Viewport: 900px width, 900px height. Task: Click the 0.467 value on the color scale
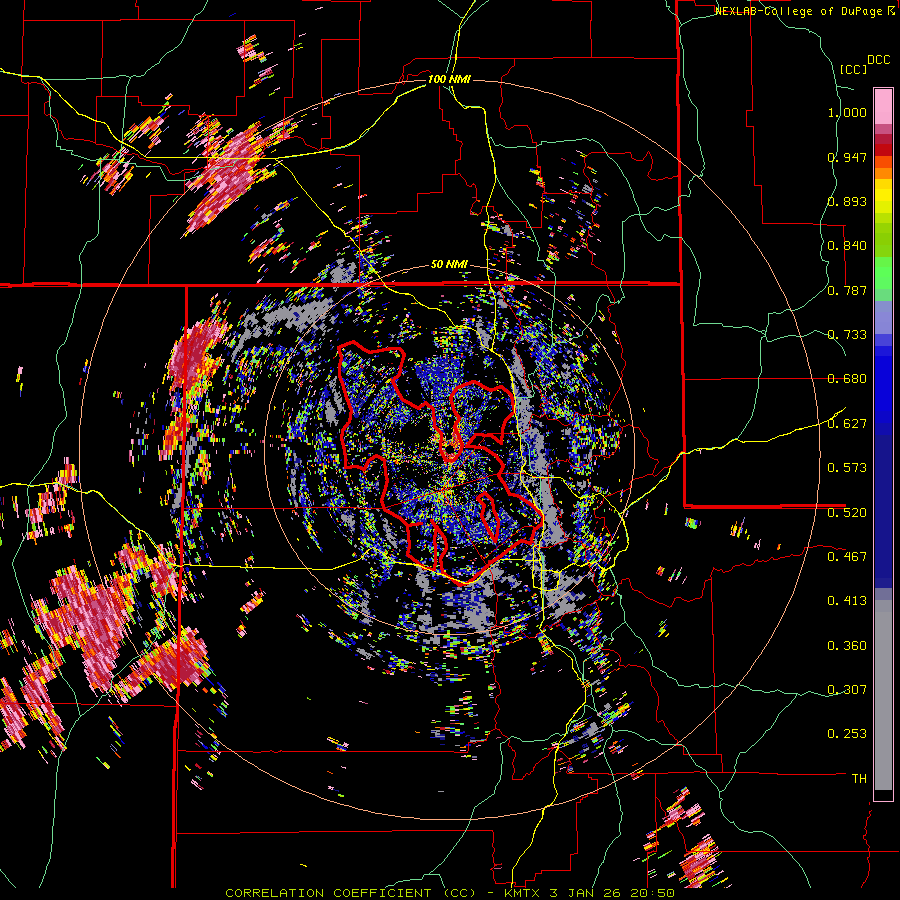coord(847,557)
